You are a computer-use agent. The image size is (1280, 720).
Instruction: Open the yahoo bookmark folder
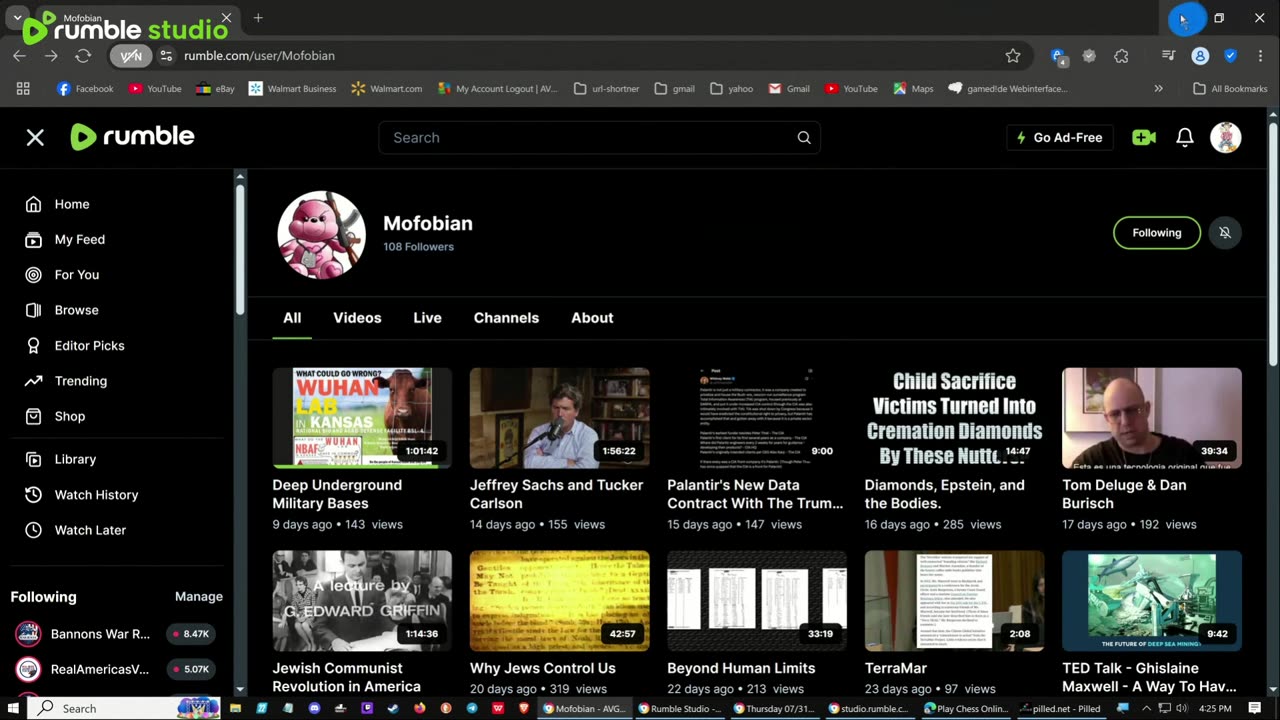[x=731, y=89]
